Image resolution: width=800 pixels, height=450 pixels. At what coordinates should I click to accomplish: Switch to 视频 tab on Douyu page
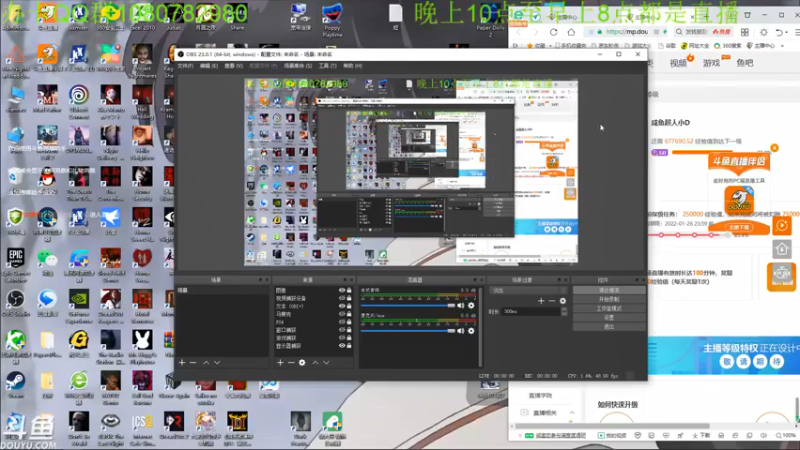678,63
